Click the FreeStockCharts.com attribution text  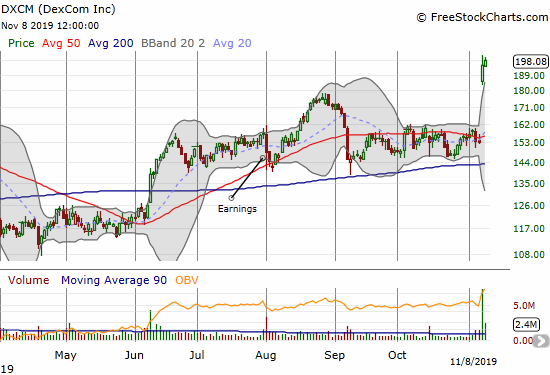(482, 17)
